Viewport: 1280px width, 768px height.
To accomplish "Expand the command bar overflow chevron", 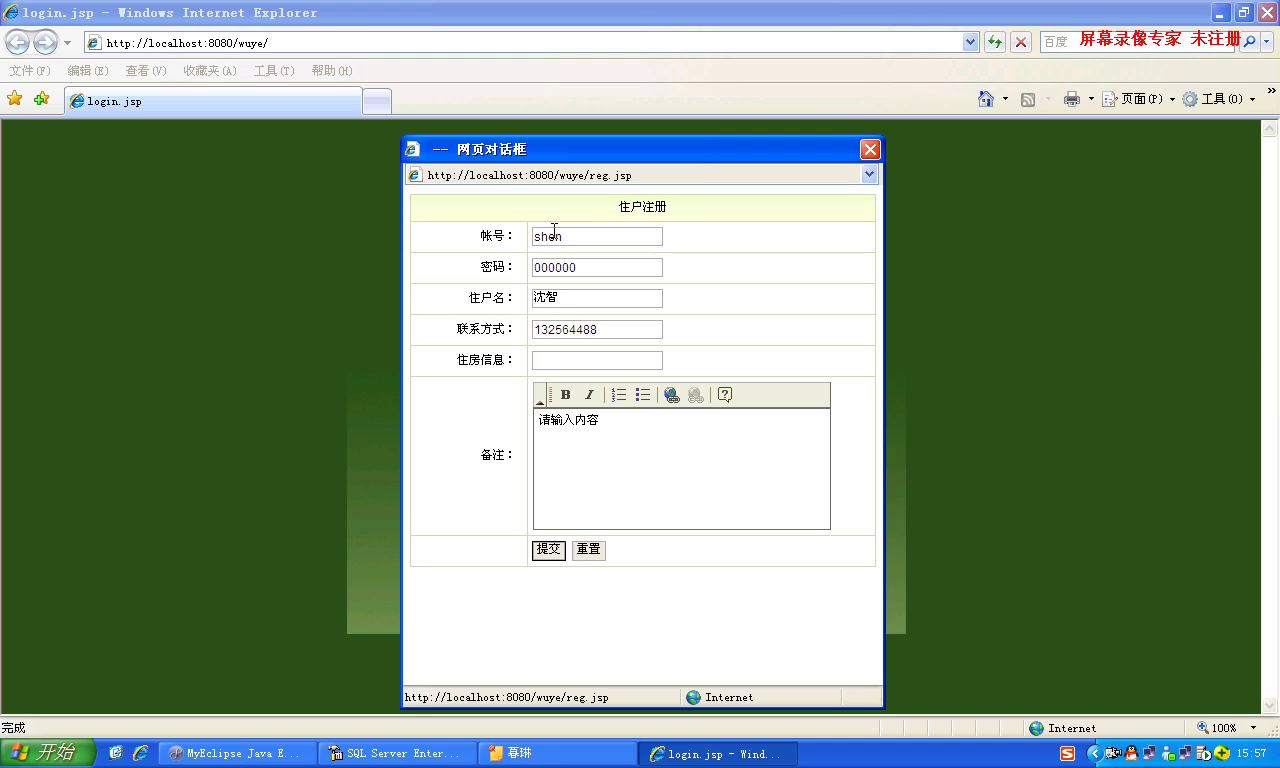I will 1272,92.
